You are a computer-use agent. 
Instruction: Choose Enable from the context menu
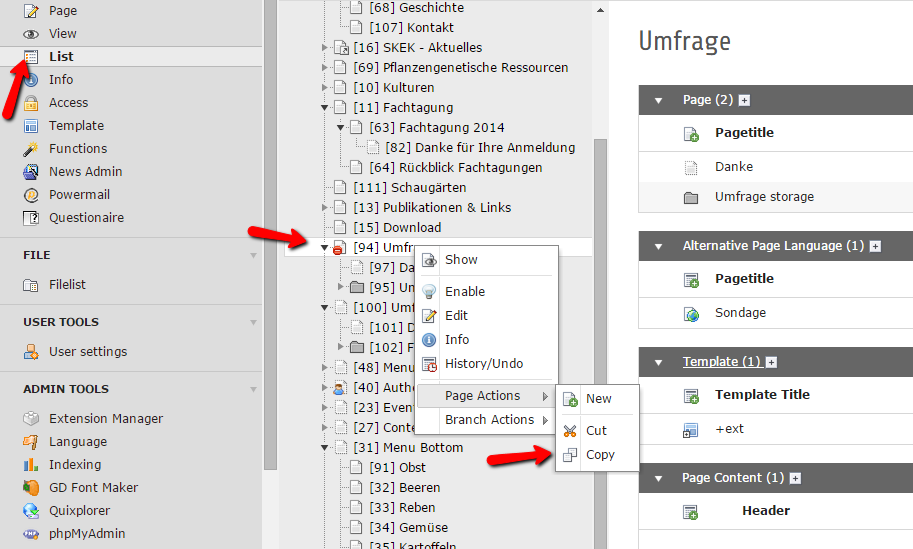pos(486,291)
